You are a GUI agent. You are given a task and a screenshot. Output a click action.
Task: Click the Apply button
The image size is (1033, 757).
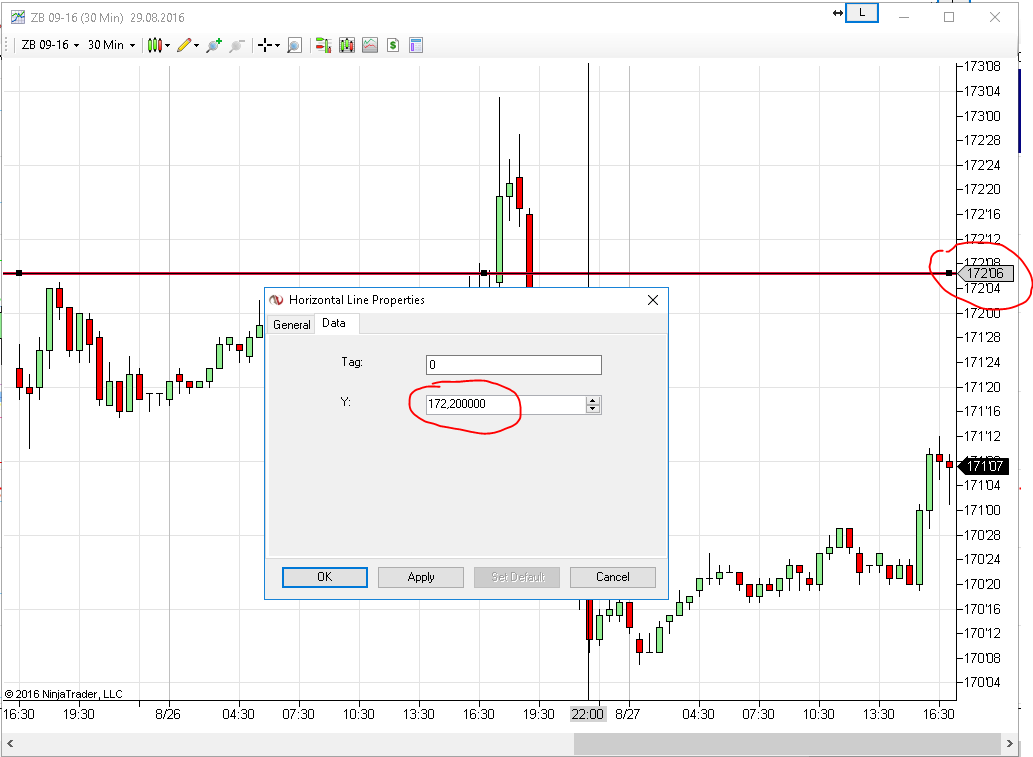(x=421, y=577)
